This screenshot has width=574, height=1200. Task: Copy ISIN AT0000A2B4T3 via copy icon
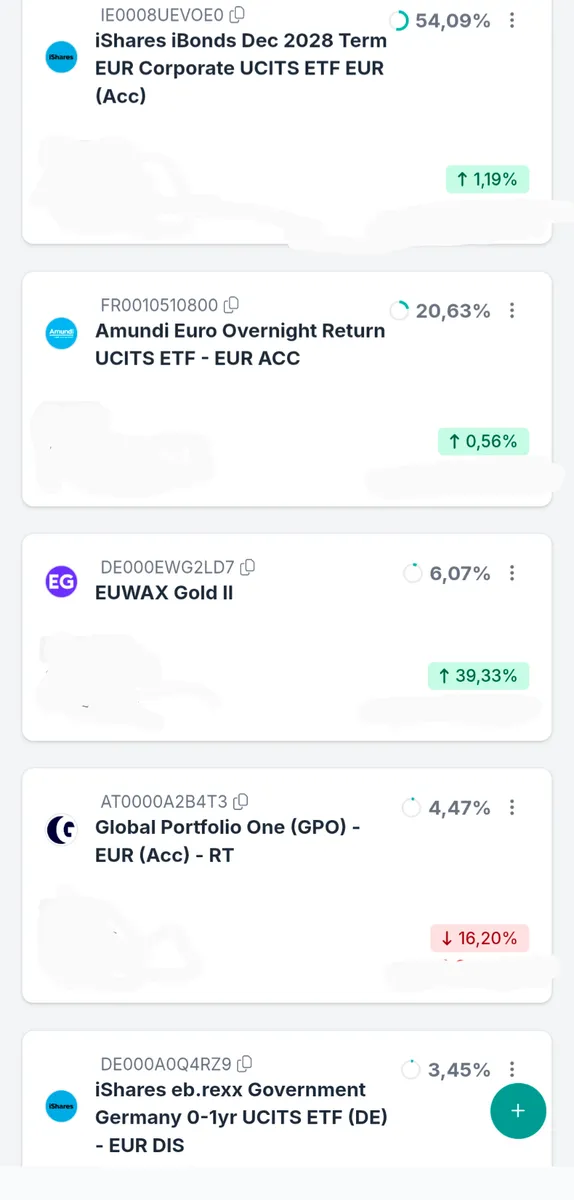pos(240,802)
